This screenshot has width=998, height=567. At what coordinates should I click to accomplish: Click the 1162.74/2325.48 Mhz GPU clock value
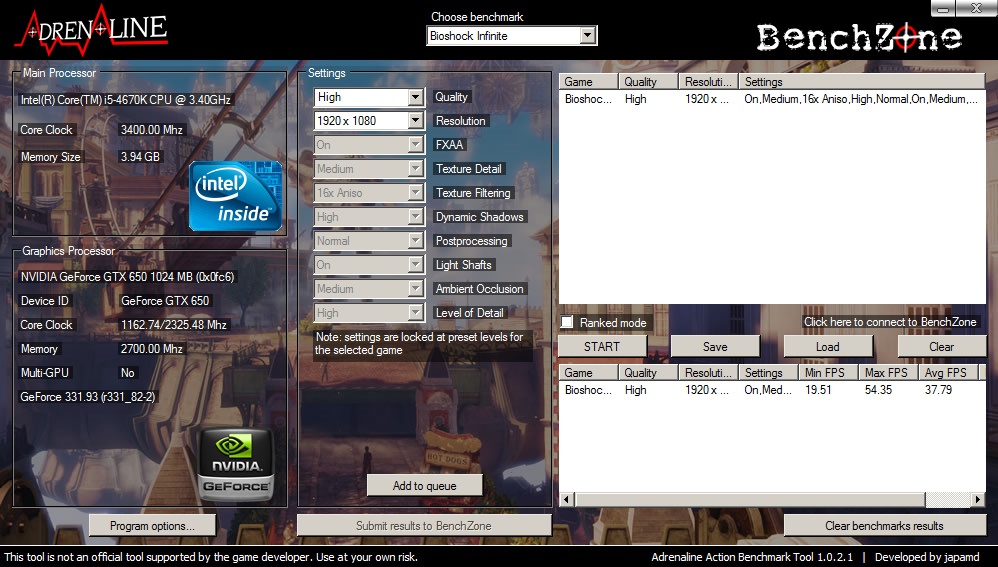tap(174, 325)
